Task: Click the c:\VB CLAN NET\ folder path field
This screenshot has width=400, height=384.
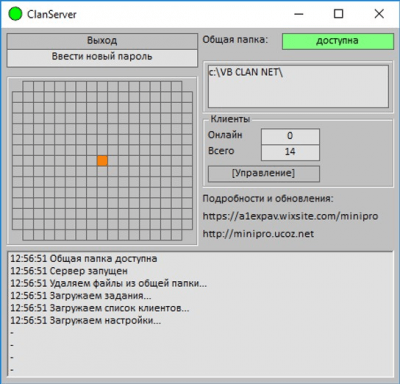Action: (x=298, y=86)
